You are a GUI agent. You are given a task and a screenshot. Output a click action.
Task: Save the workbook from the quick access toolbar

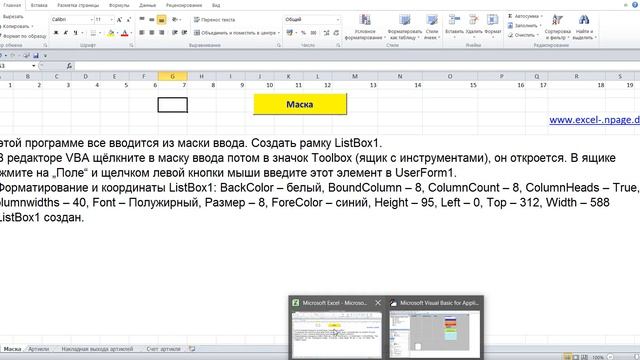[x=36, y=56]
